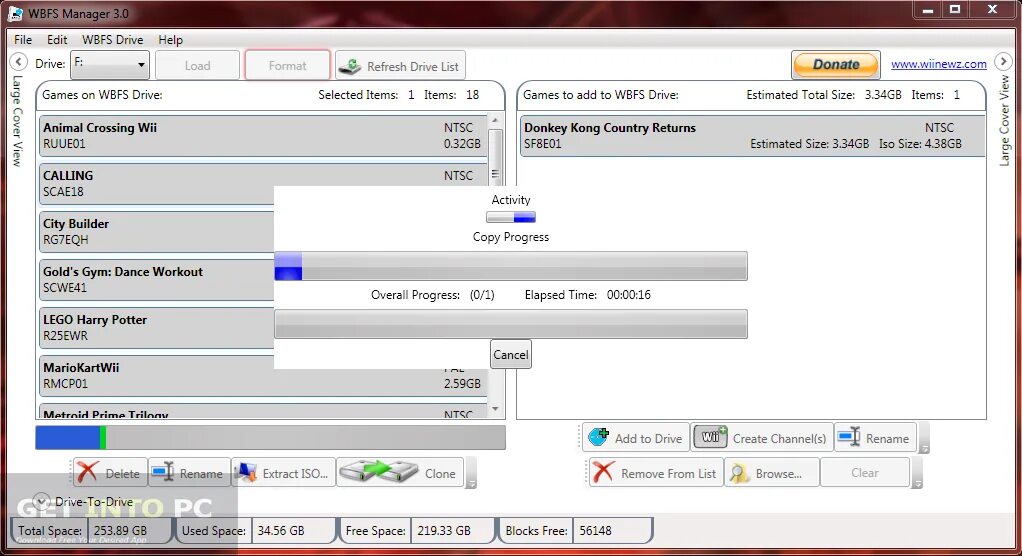
Task: Click the Copy Progress bar
Action: (x=511, y=266)
